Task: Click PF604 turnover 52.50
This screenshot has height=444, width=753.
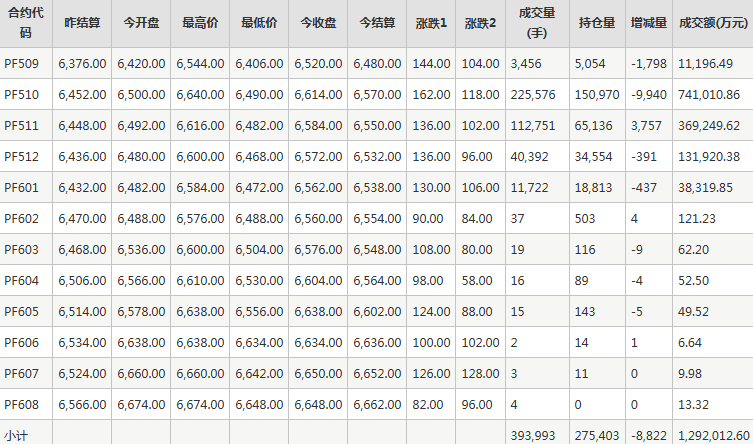Action: [x=693, y=280]
